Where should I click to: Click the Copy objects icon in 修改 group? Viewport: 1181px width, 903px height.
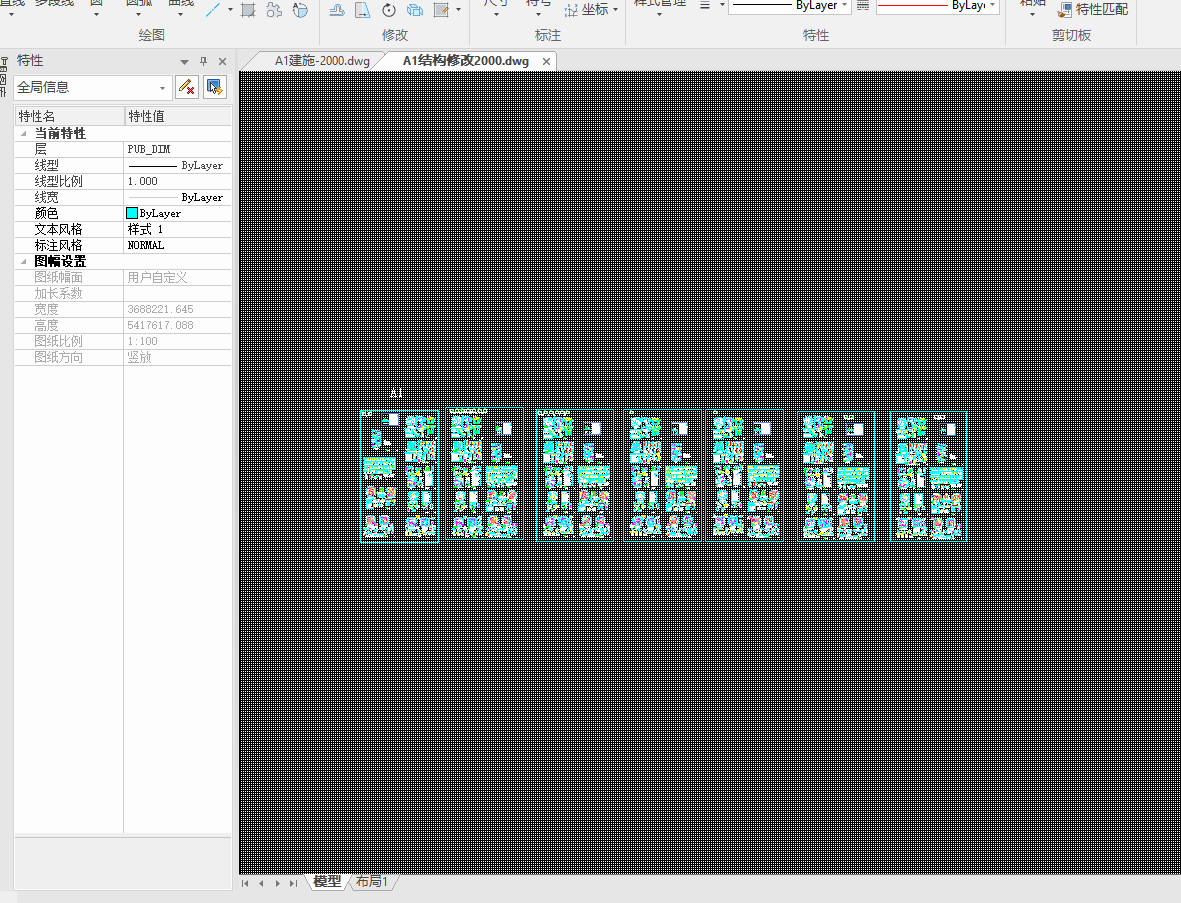415,10
